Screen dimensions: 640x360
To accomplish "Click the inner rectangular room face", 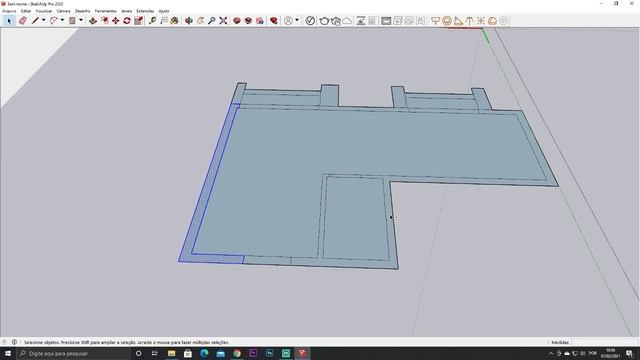I will point(356,218).
